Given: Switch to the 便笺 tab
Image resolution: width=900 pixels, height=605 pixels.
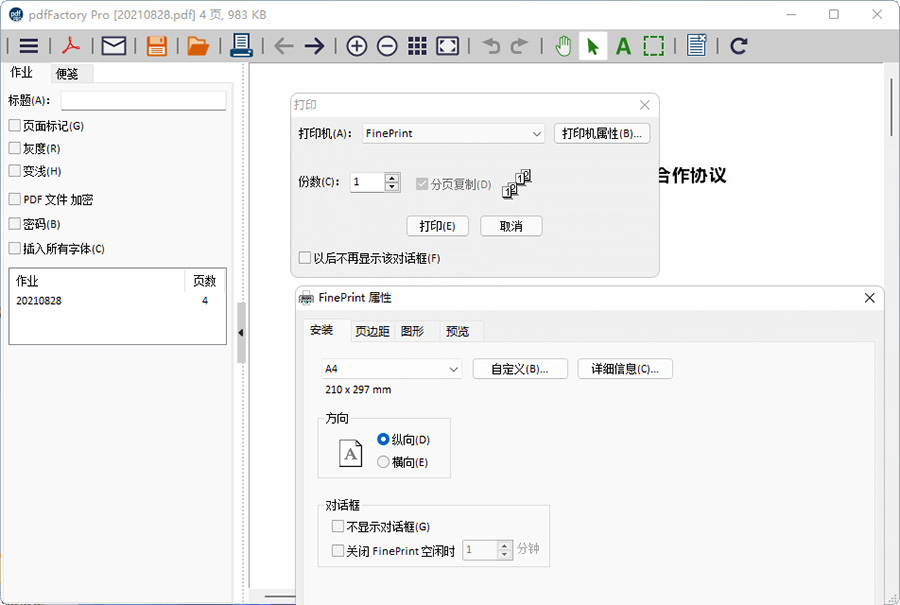Looking at the screenshot, I should point(67,73).
